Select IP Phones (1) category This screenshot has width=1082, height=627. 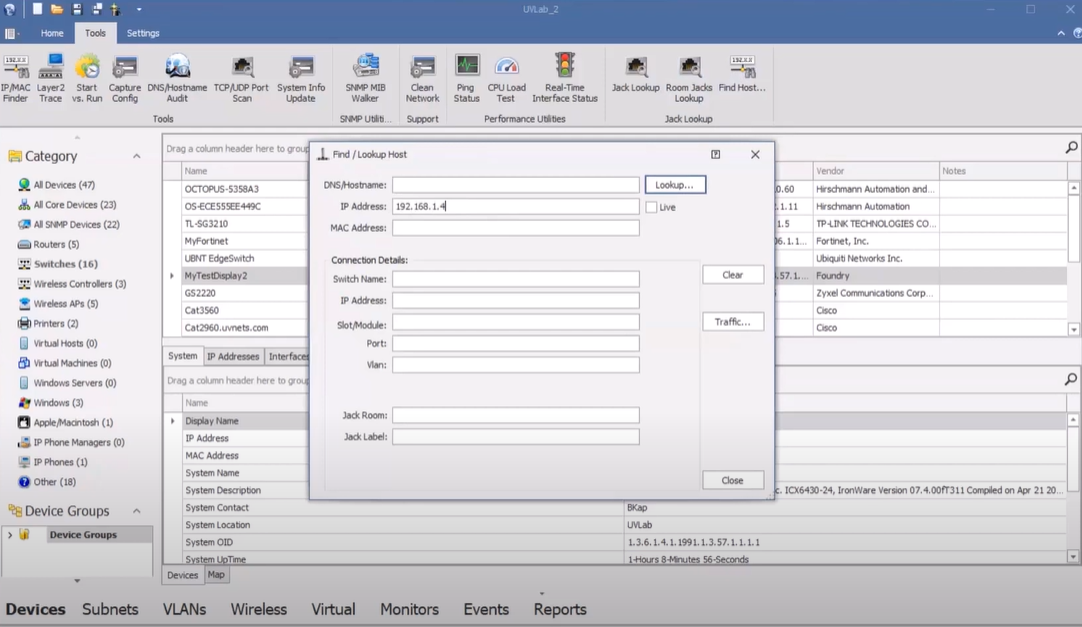52,462
